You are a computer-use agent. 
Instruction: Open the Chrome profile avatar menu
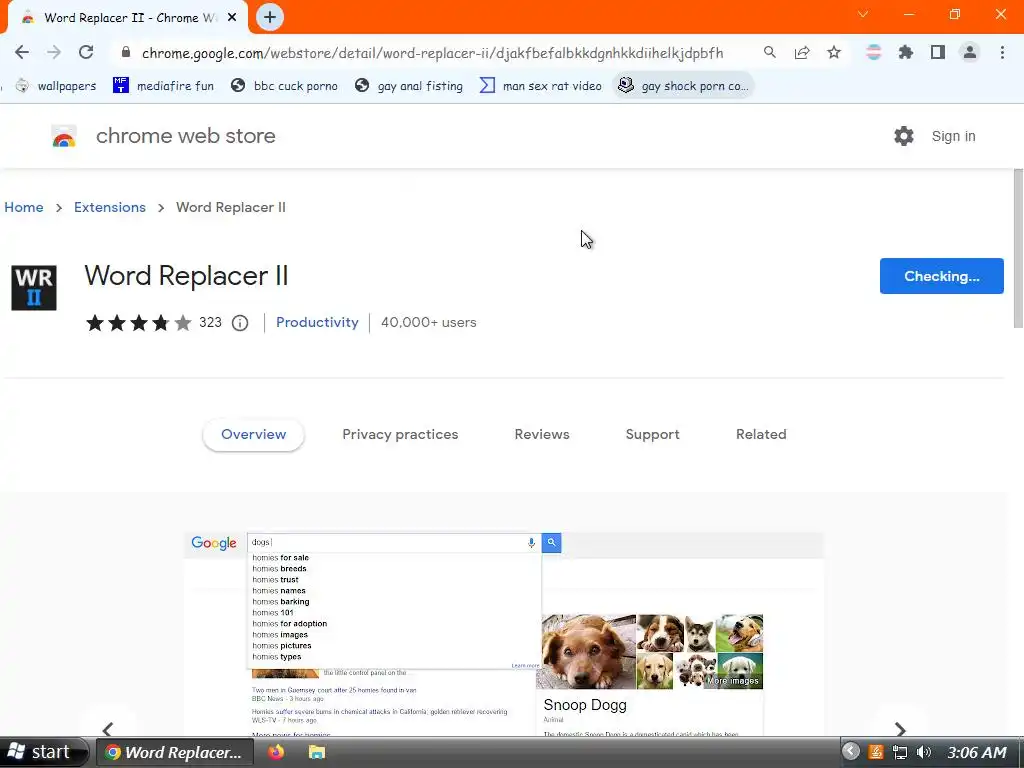pos(970,52)
